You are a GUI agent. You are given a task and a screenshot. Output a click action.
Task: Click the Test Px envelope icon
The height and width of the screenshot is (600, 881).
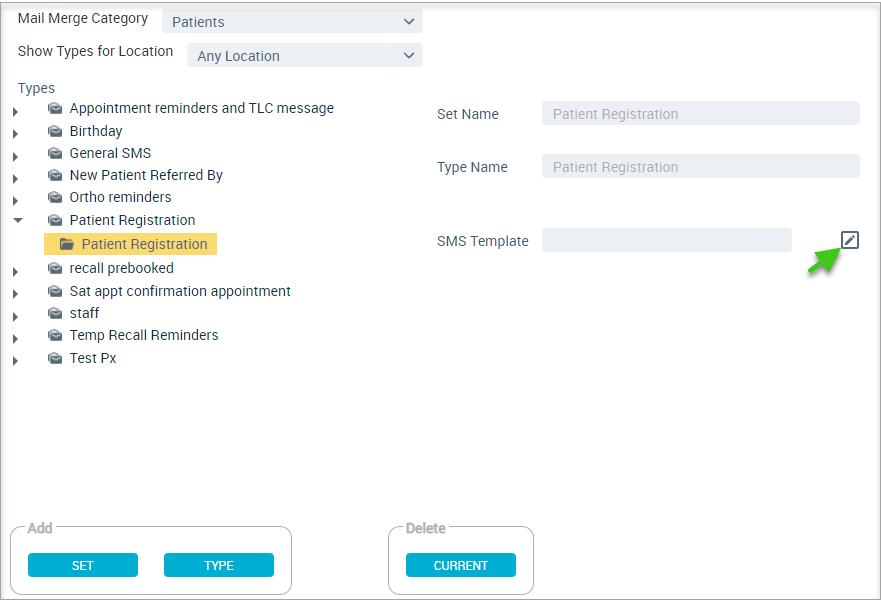click(55, 358)
